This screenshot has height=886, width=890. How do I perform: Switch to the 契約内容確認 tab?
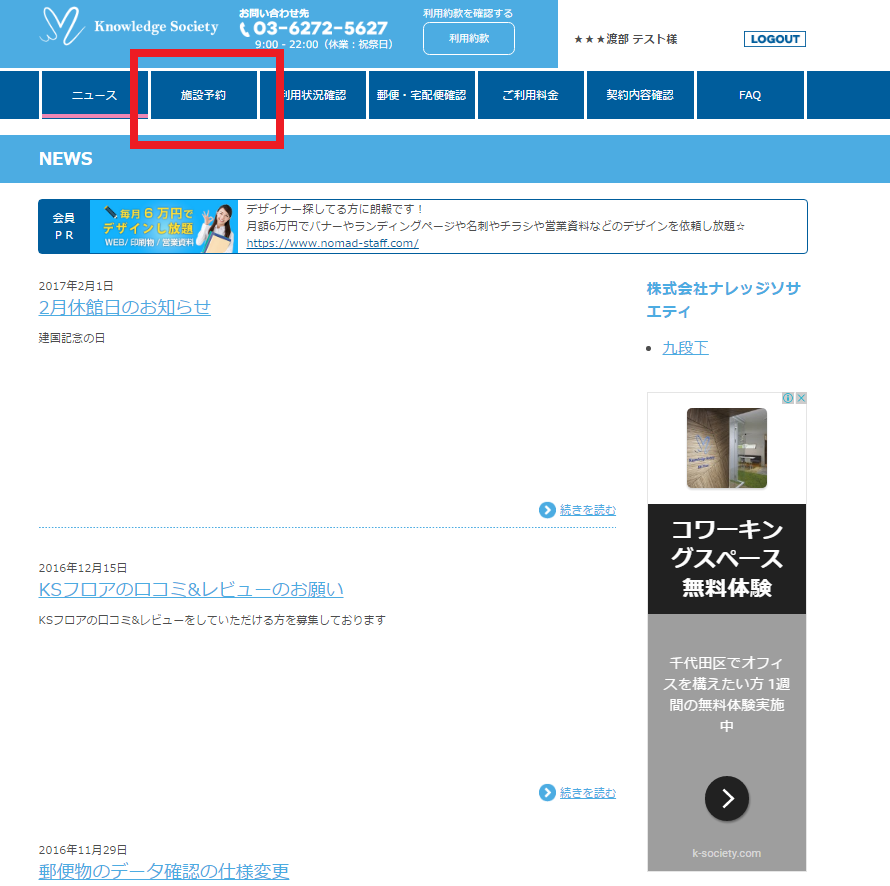[640, 96]
